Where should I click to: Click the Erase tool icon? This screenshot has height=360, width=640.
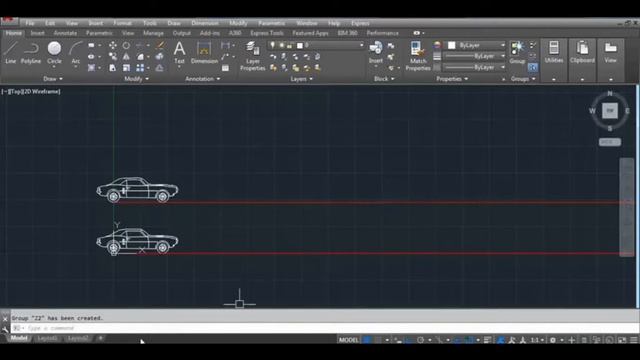click(x=160, y=45)
